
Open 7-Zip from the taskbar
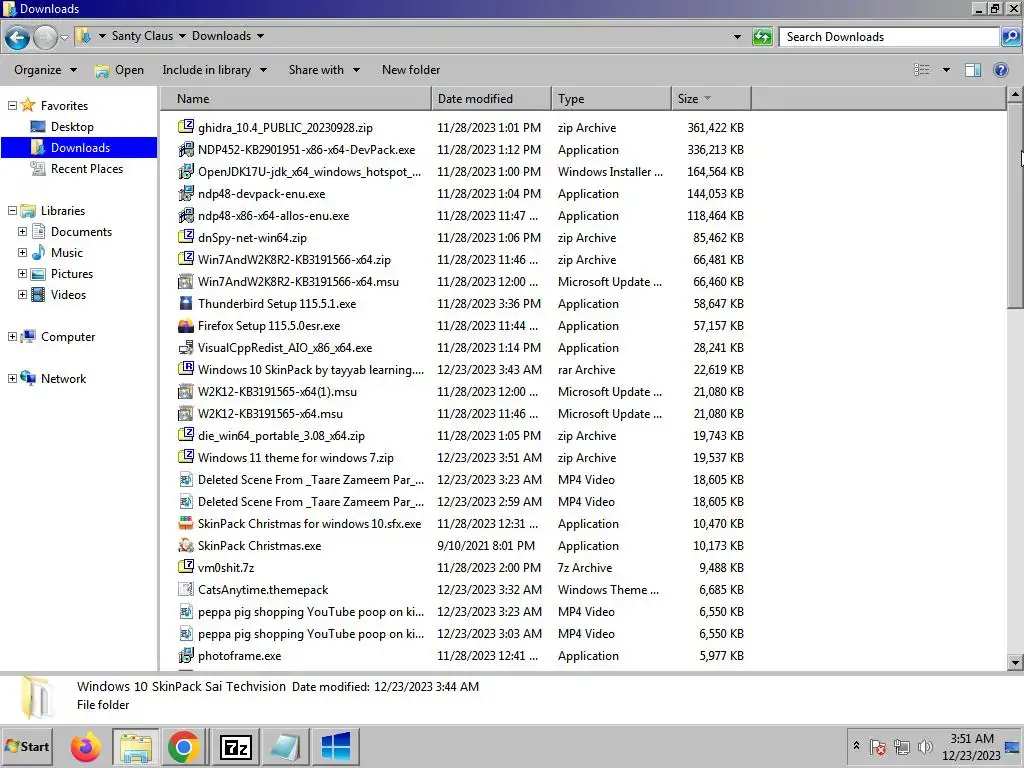[x=236, y=747]
